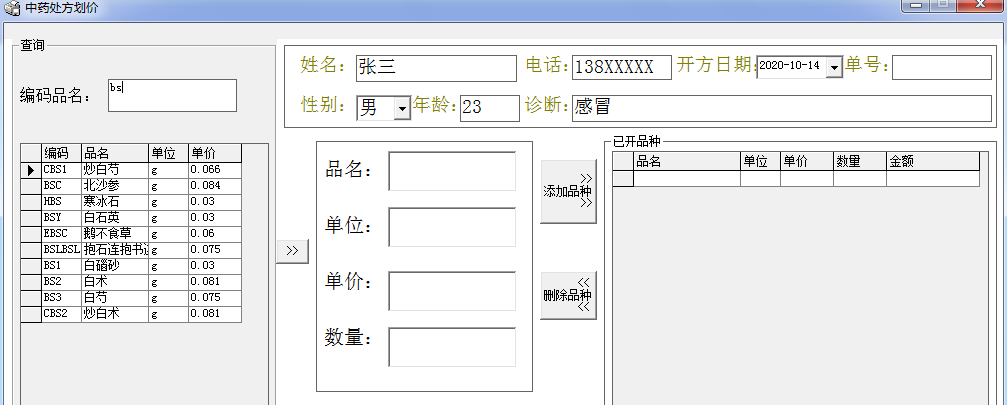The width and height of the screenshot is (1007, 405).
Task: Click the row selector of the CBS1 row
Action: pos(31,170)
